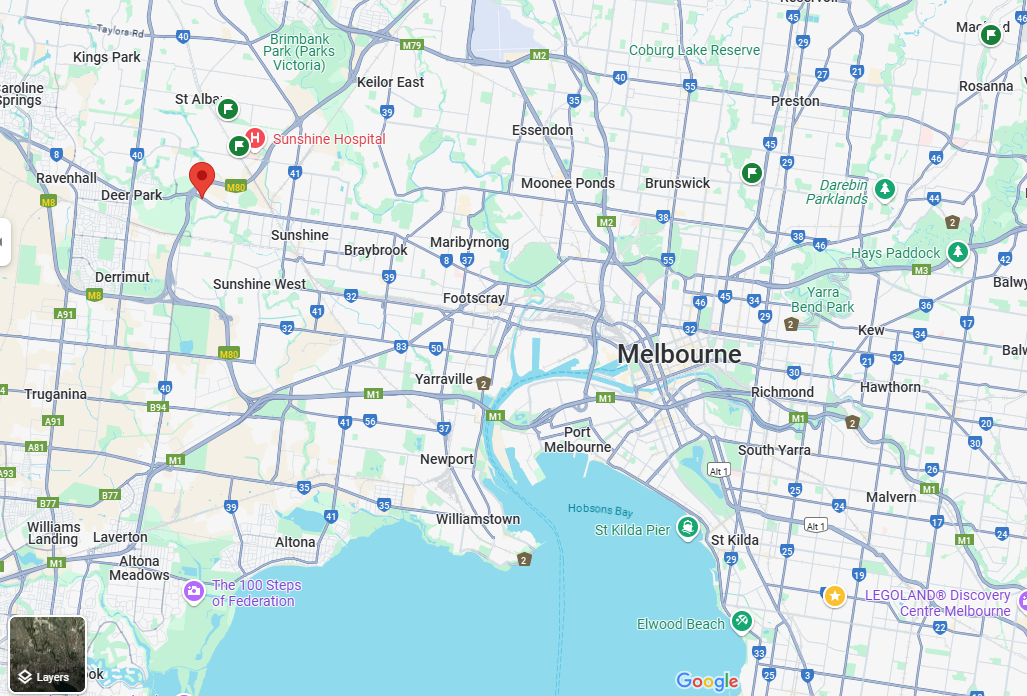This screenshot has width=1027, height=696.
Task: Click the Altona Meadows label
Action: pos(139,568)
